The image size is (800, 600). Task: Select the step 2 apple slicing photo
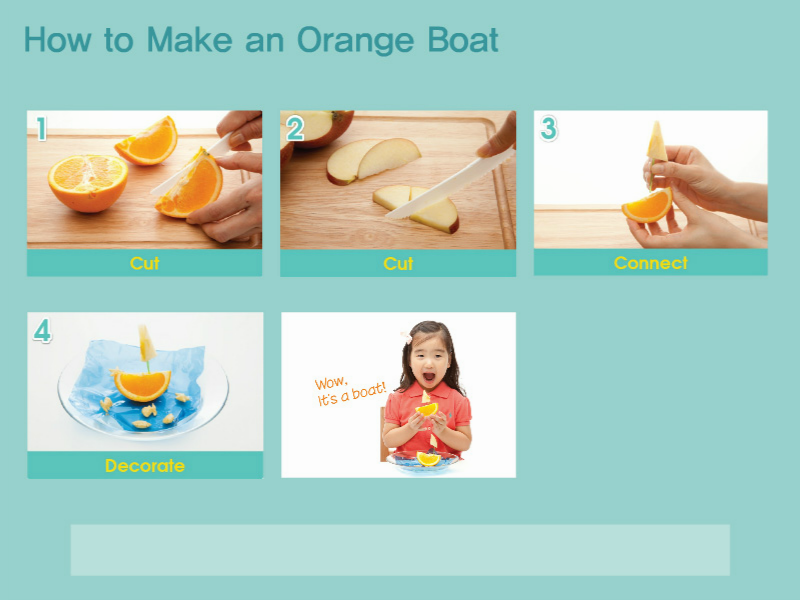(398, 180)
